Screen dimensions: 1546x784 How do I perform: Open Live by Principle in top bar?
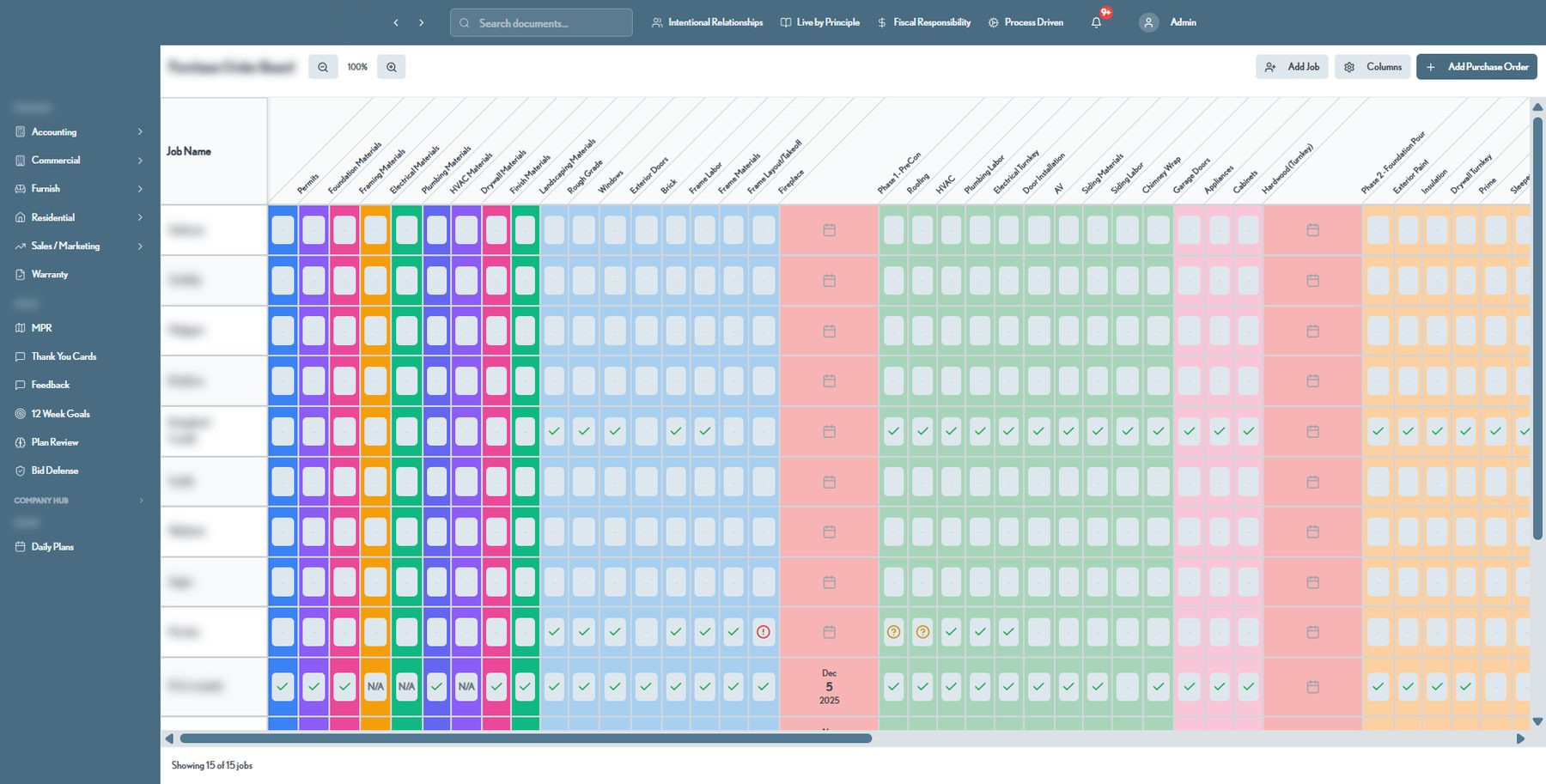point(819,22)
